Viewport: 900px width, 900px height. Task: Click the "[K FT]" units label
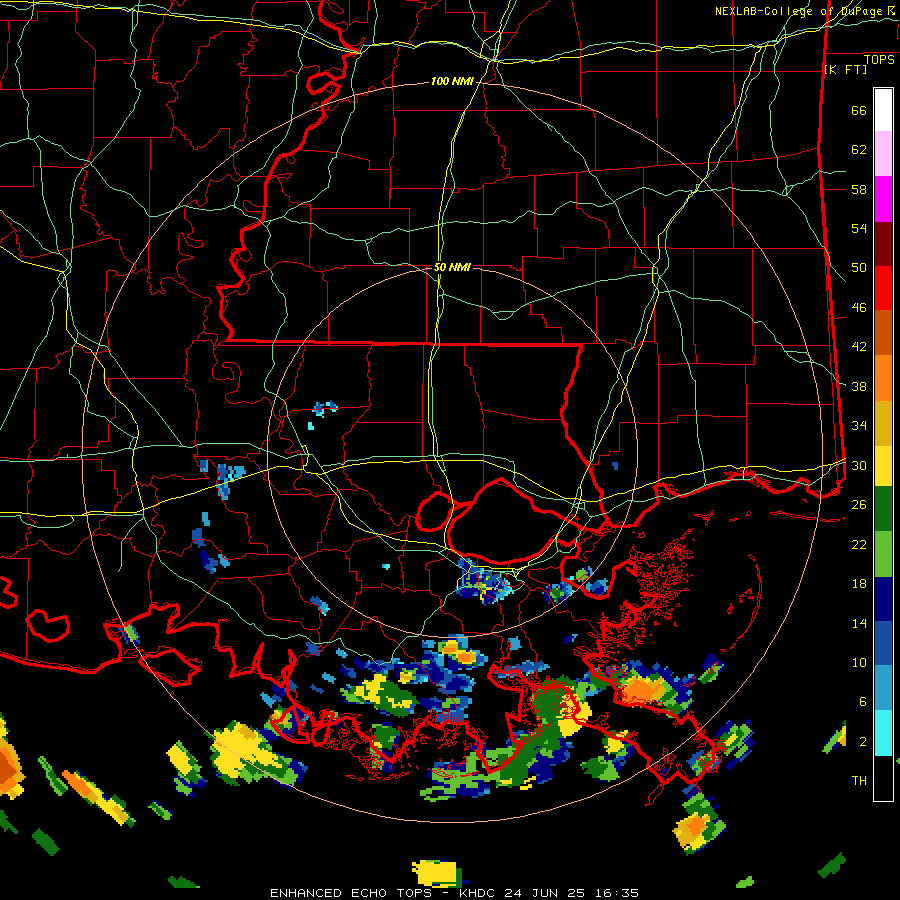click(845, 69)
